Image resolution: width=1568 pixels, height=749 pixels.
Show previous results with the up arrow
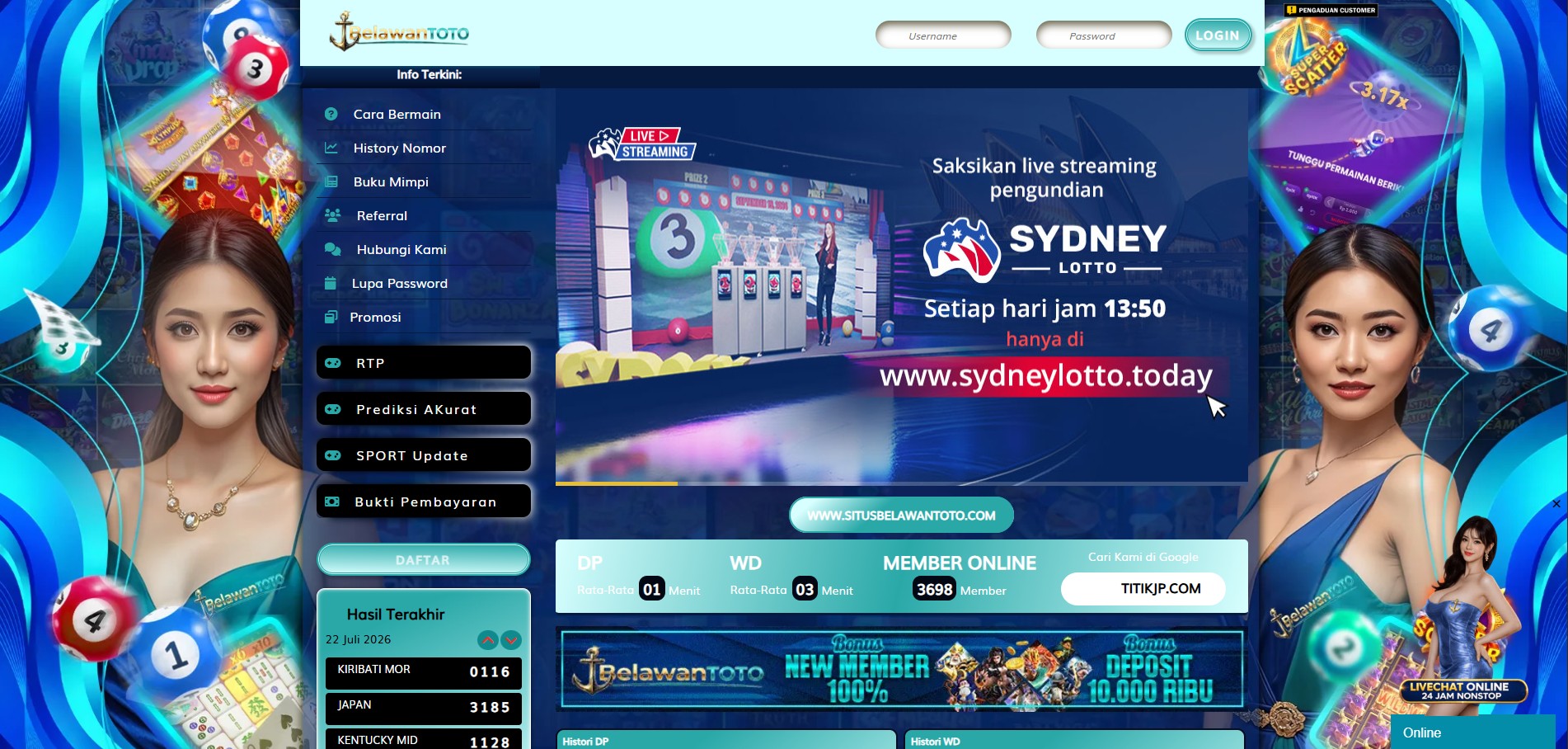[488, 640]
